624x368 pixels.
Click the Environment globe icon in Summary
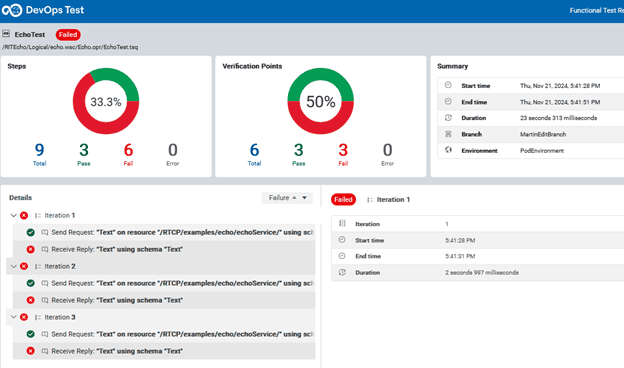tap(448, 150)
